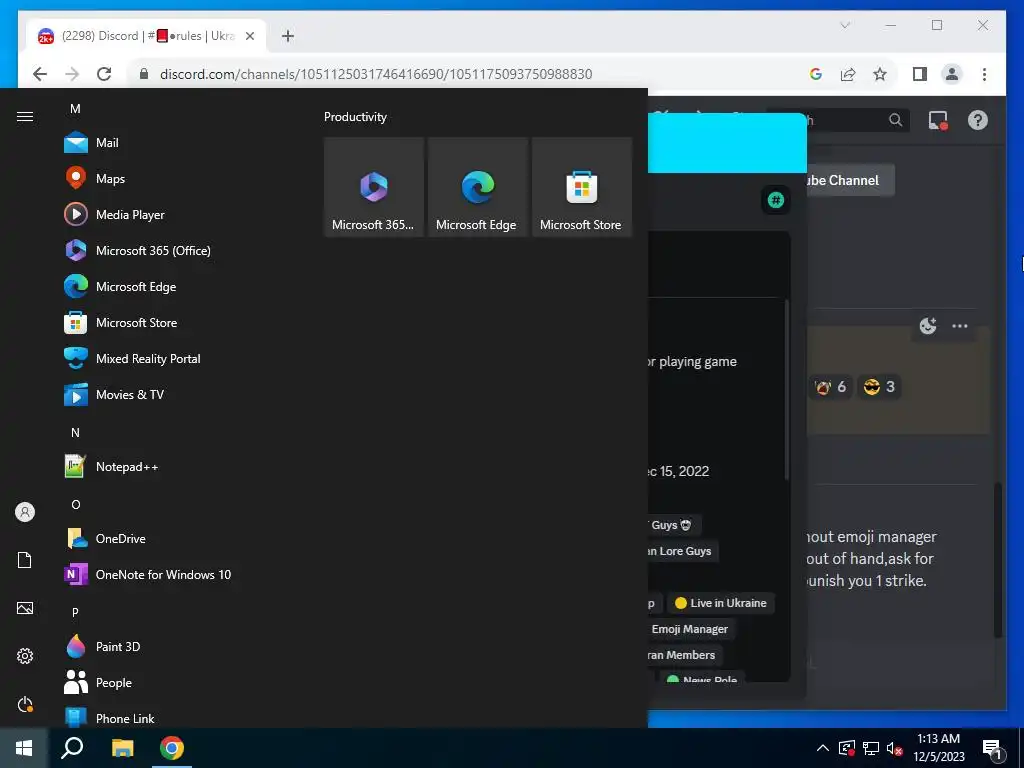Click the YouTube Channel button in Discord
The width and height of the screenshot is (1024, 768).
(x=850, y=180)
